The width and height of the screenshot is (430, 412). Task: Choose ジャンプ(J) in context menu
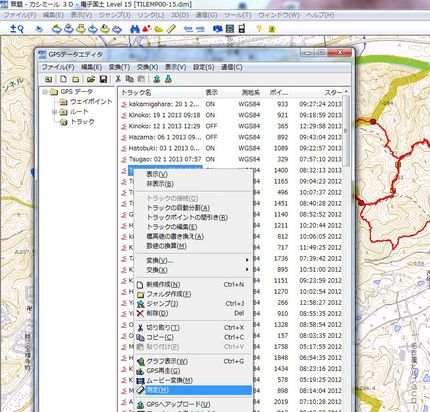[193, 304]
